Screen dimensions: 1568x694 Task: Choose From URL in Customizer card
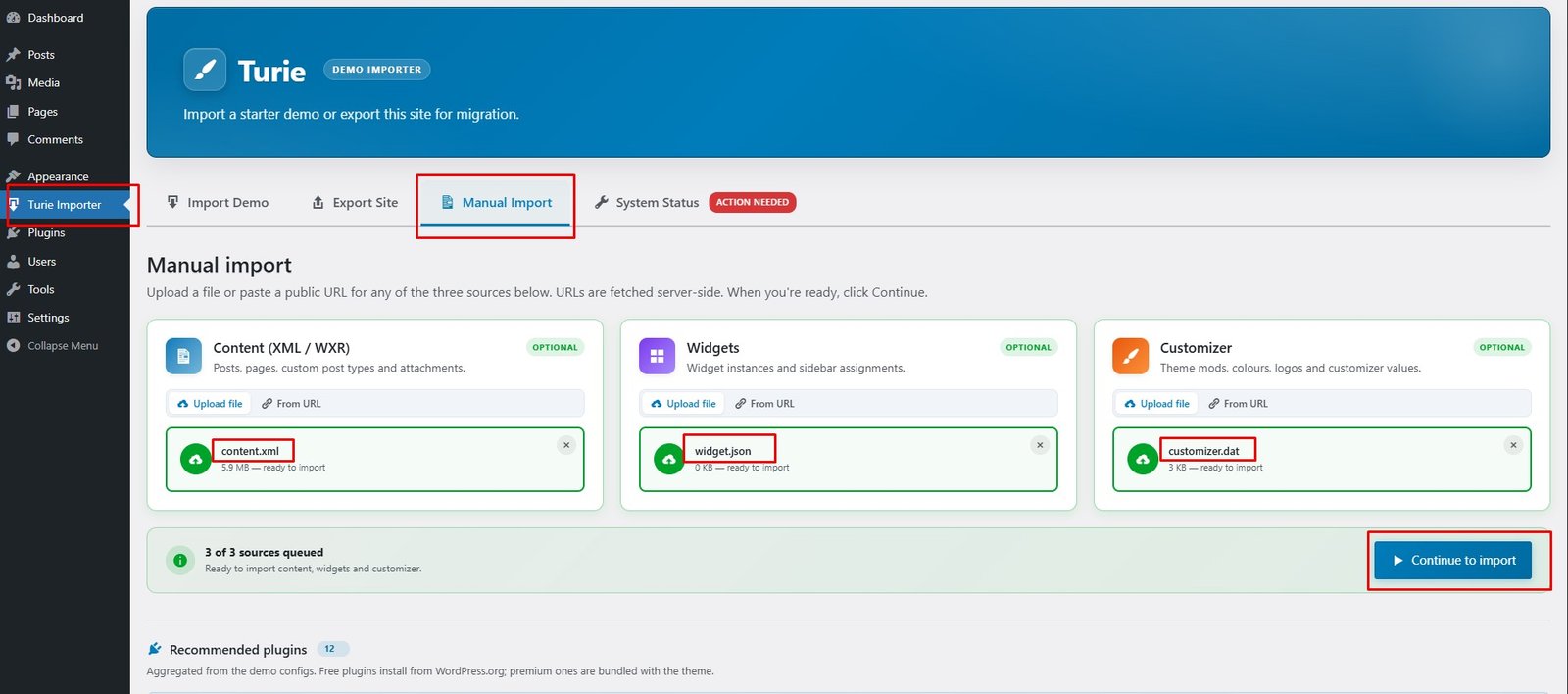coord(1238,404)
